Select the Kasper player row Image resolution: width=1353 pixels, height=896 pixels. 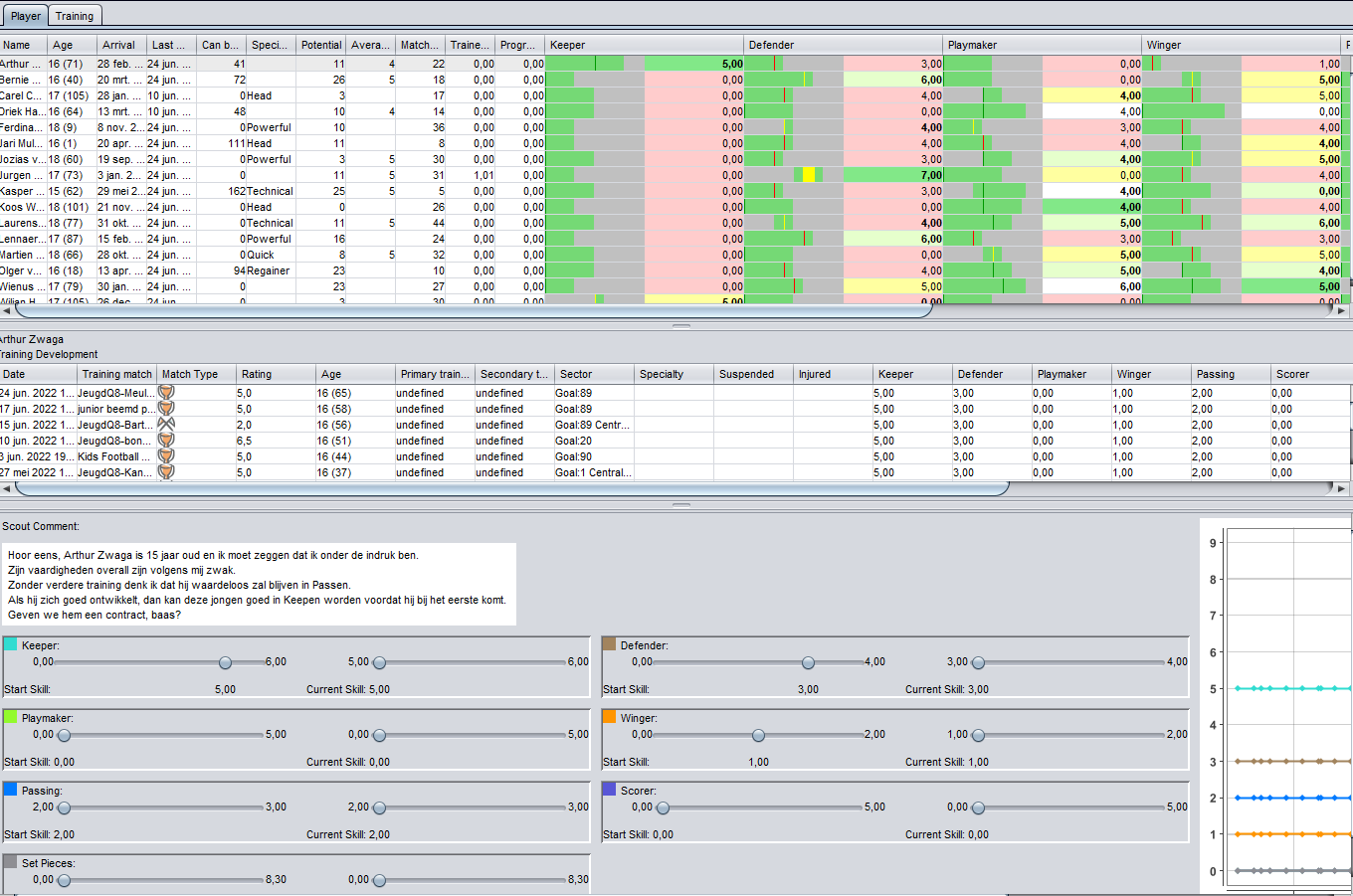tap(676, 191)
